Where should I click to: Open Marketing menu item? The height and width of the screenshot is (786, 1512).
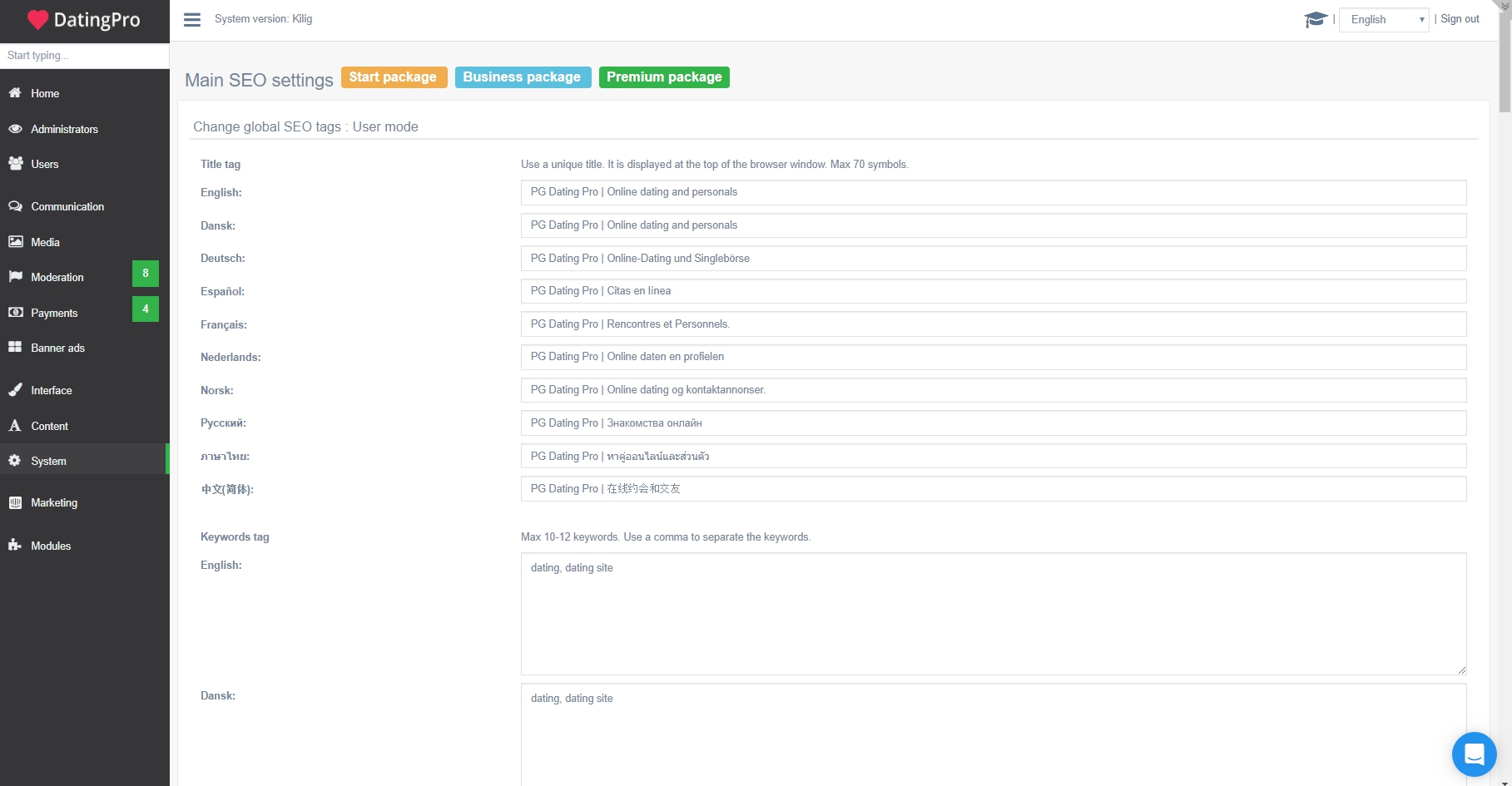54,502
